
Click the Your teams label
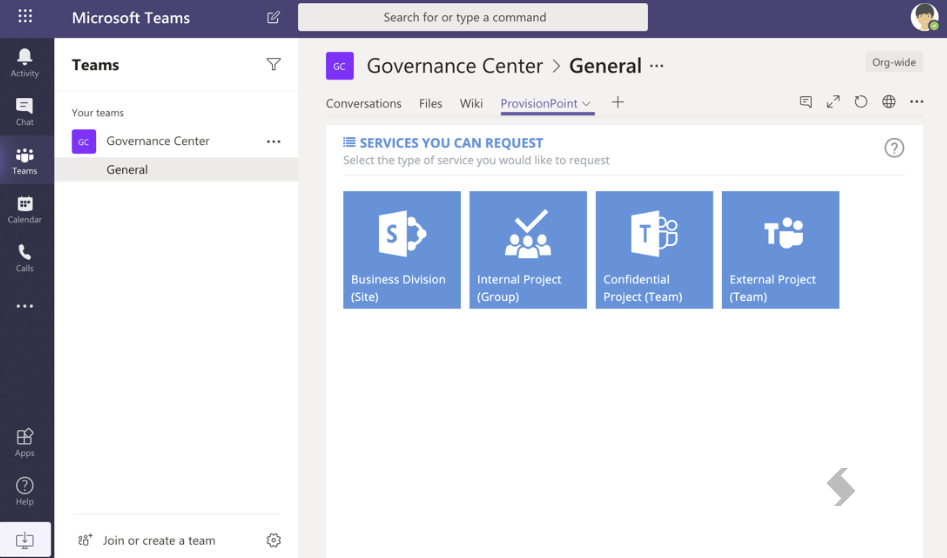tap(97, 113)
